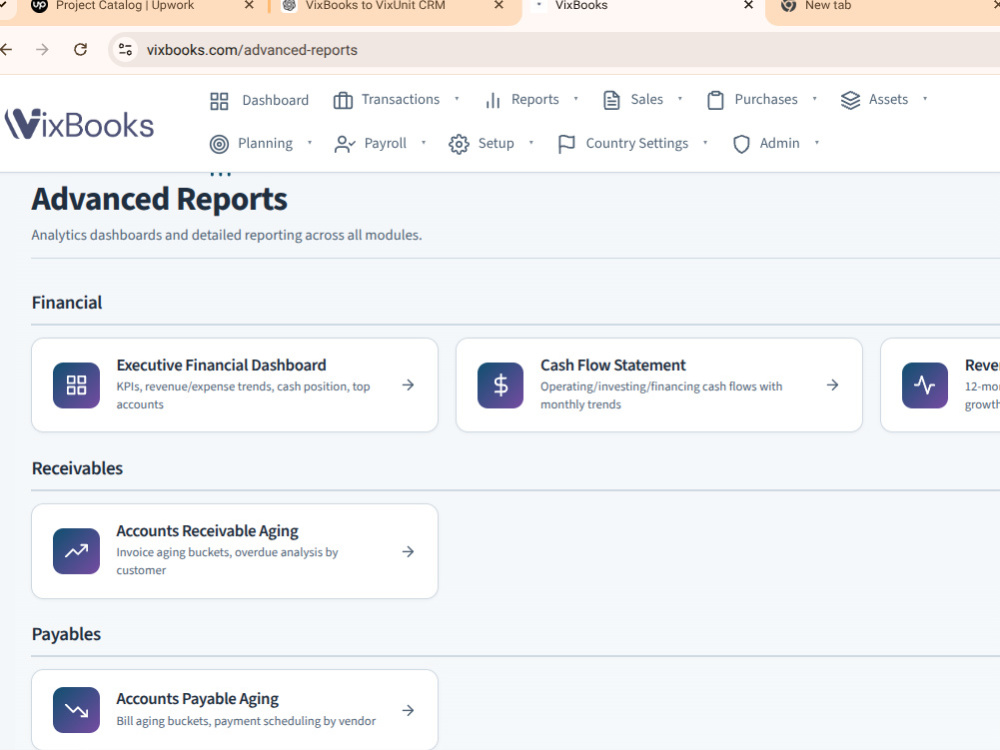The image size is (1000, 750).
Task: Click the address bar URL vixbooks.com/advanced-reports
Action: [x=252, y=50]
